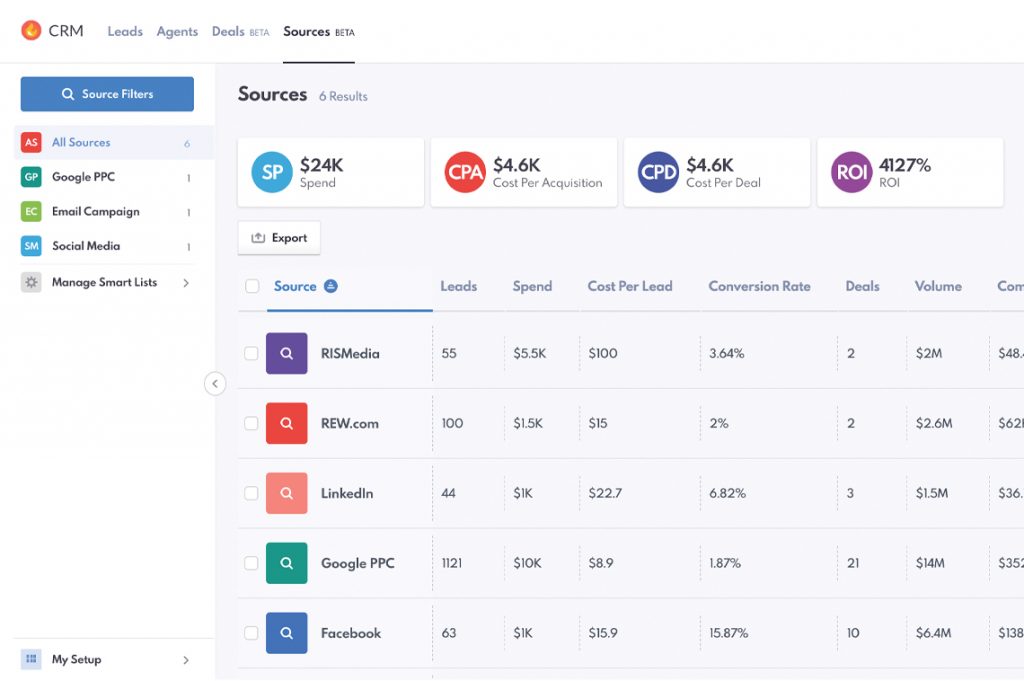Image resolution: width=1024 pixels, height=681 pixels.
Task: Expand the Manage Smart Lists chevron
Action: [186, 283]
